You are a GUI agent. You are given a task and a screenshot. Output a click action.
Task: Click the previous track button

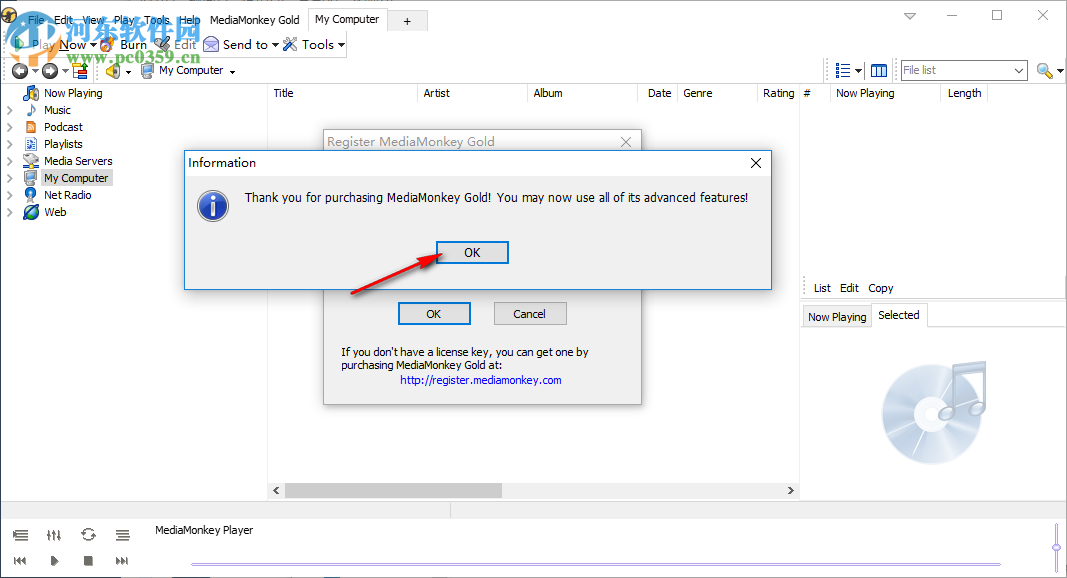coord(20,561)
